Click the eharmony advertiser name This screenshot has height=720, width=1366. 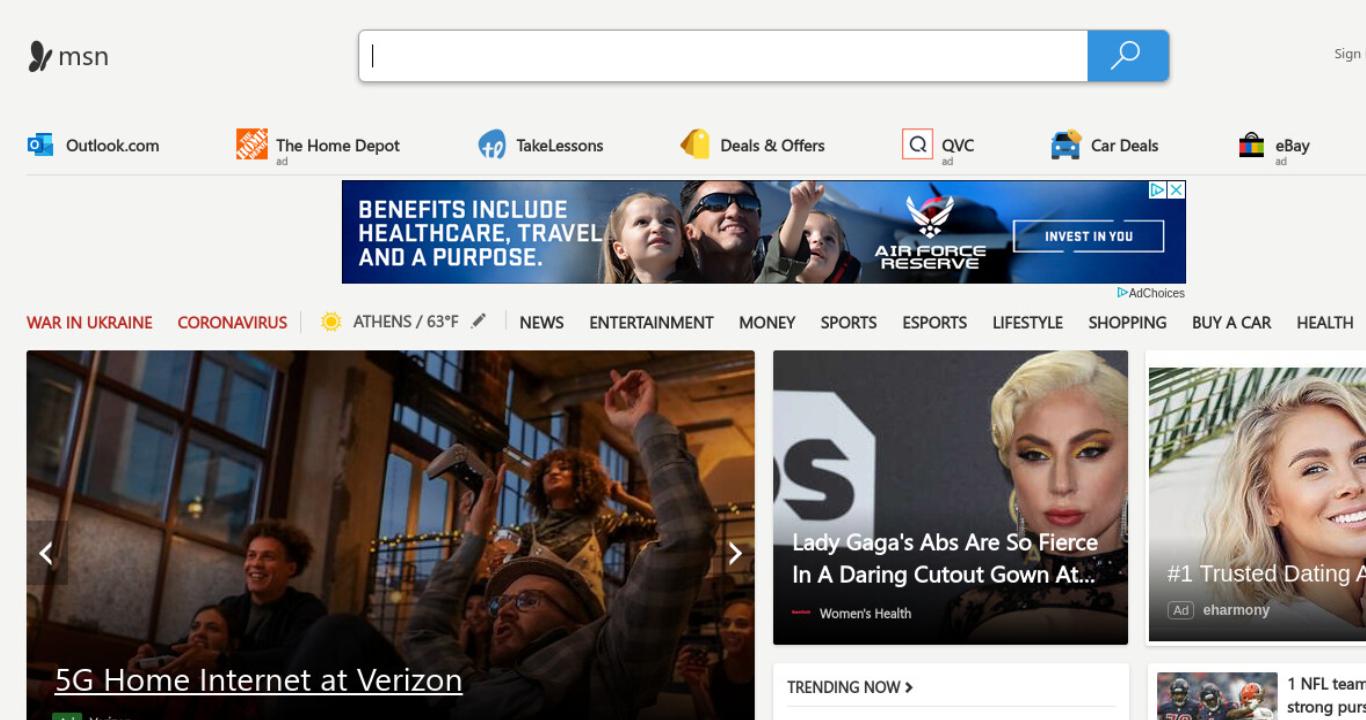1236,610
